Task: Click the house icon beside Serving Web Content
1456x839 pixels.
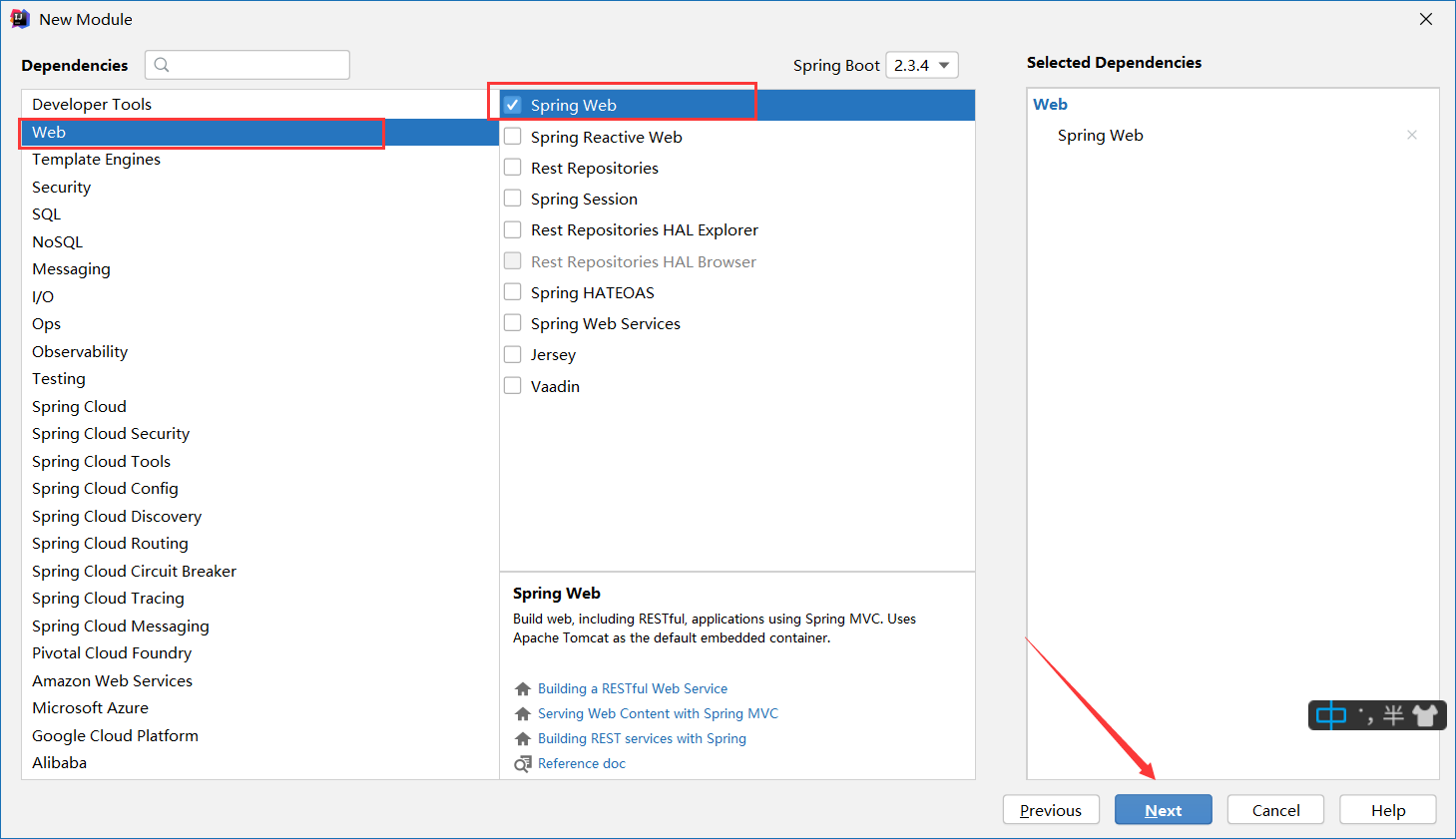Action: (522, 714)
